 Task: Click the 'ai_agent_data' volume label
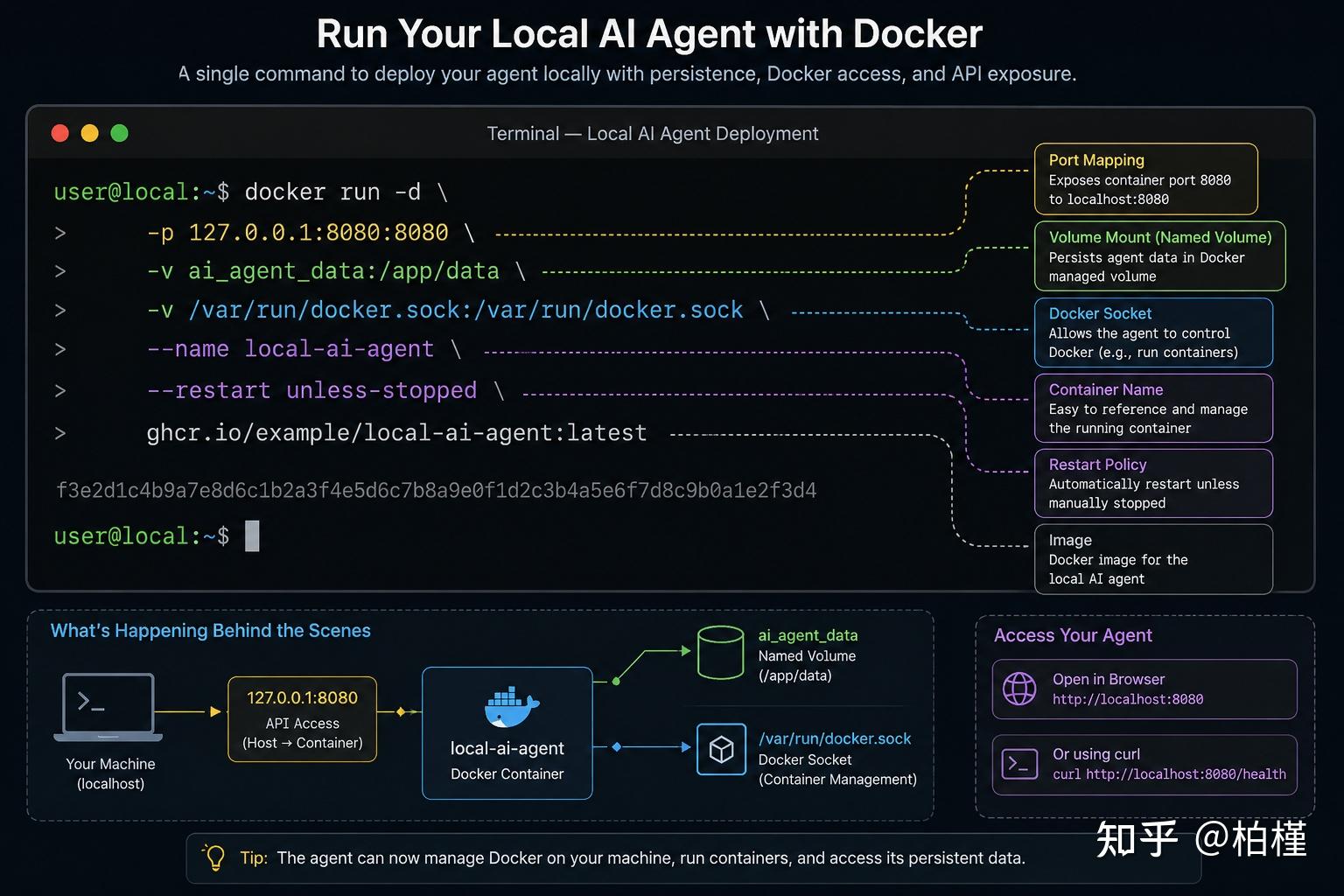808,635
